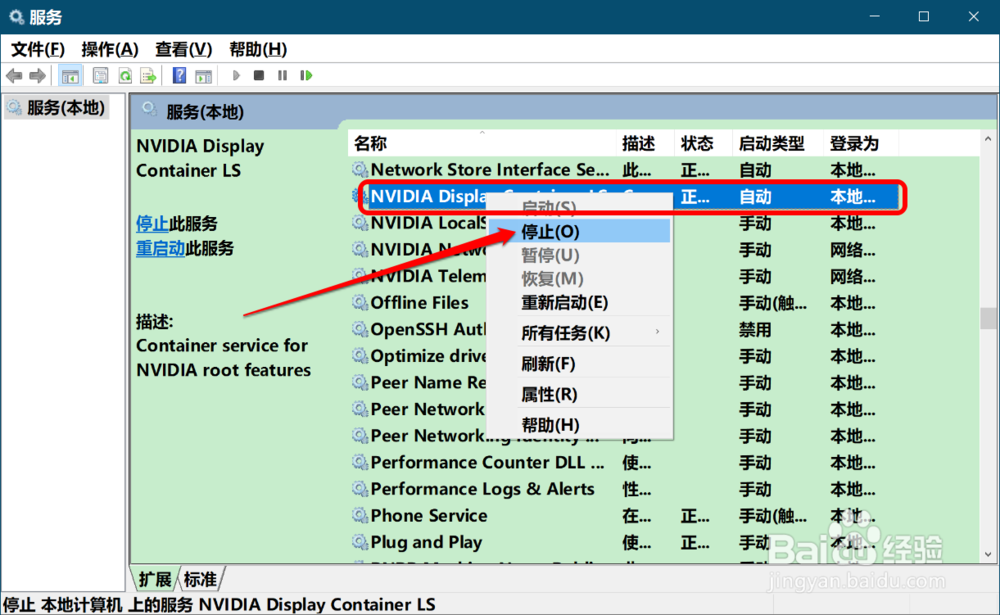
Task: Click the Pause Service toolbar icon
Action: tap(282, 76)
